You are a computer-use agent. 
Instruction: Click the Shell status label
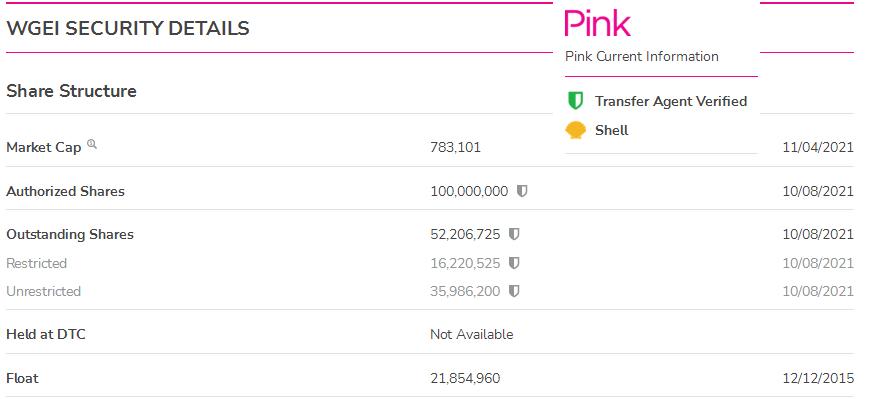[x=611, y=130]
